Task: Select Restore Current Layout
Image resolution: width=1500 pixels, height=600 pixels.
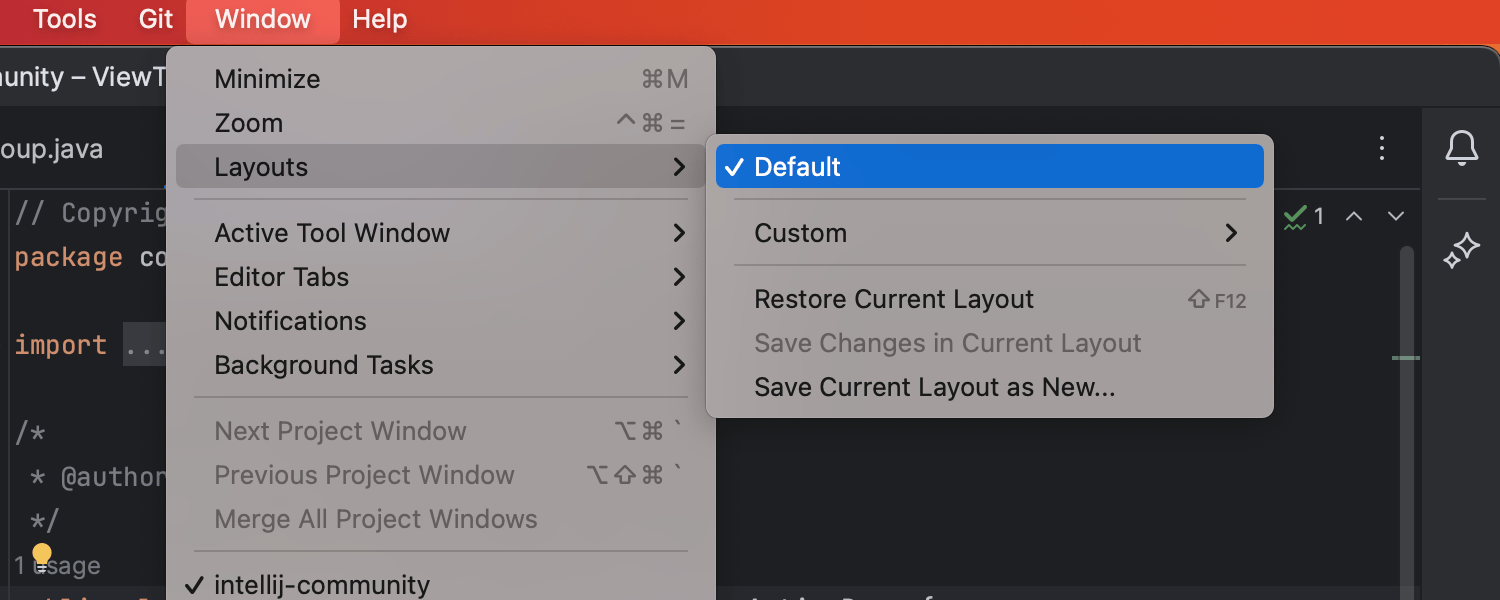Action: (x=894, y=299)
